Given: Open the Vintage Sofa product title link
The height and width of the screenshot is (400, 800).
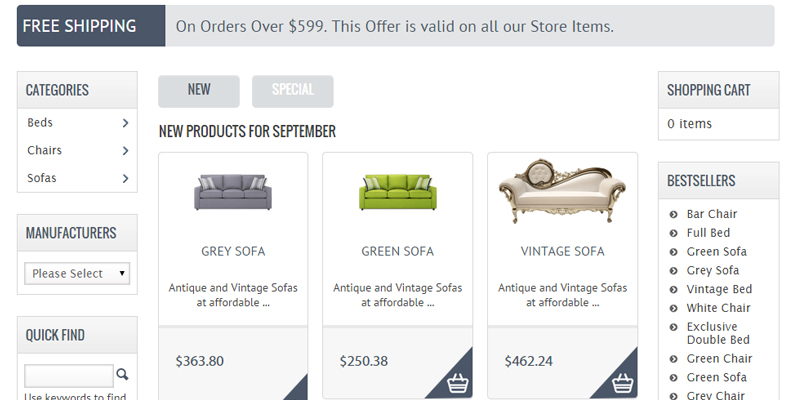Looking at the screenshot, I should 562,251.
